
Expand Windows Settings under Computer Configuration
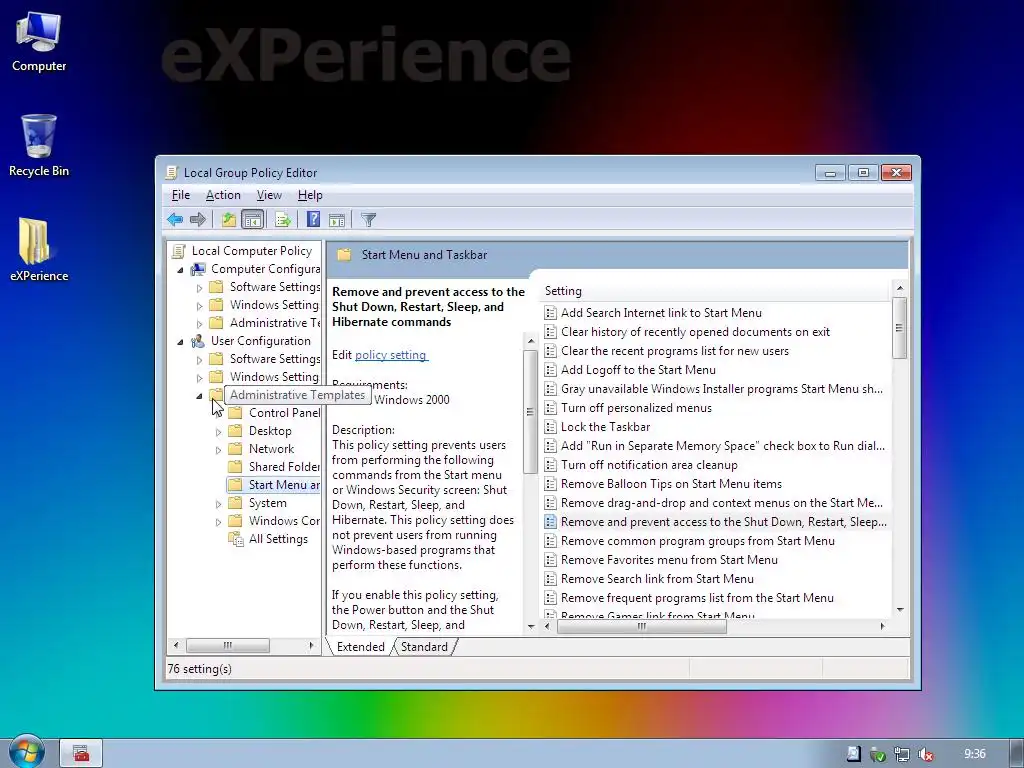click(200, 306)
